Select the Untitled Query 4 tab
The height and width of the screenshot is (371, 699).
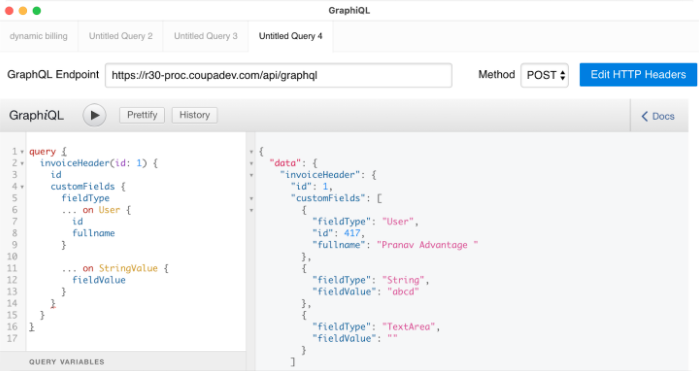291,36
